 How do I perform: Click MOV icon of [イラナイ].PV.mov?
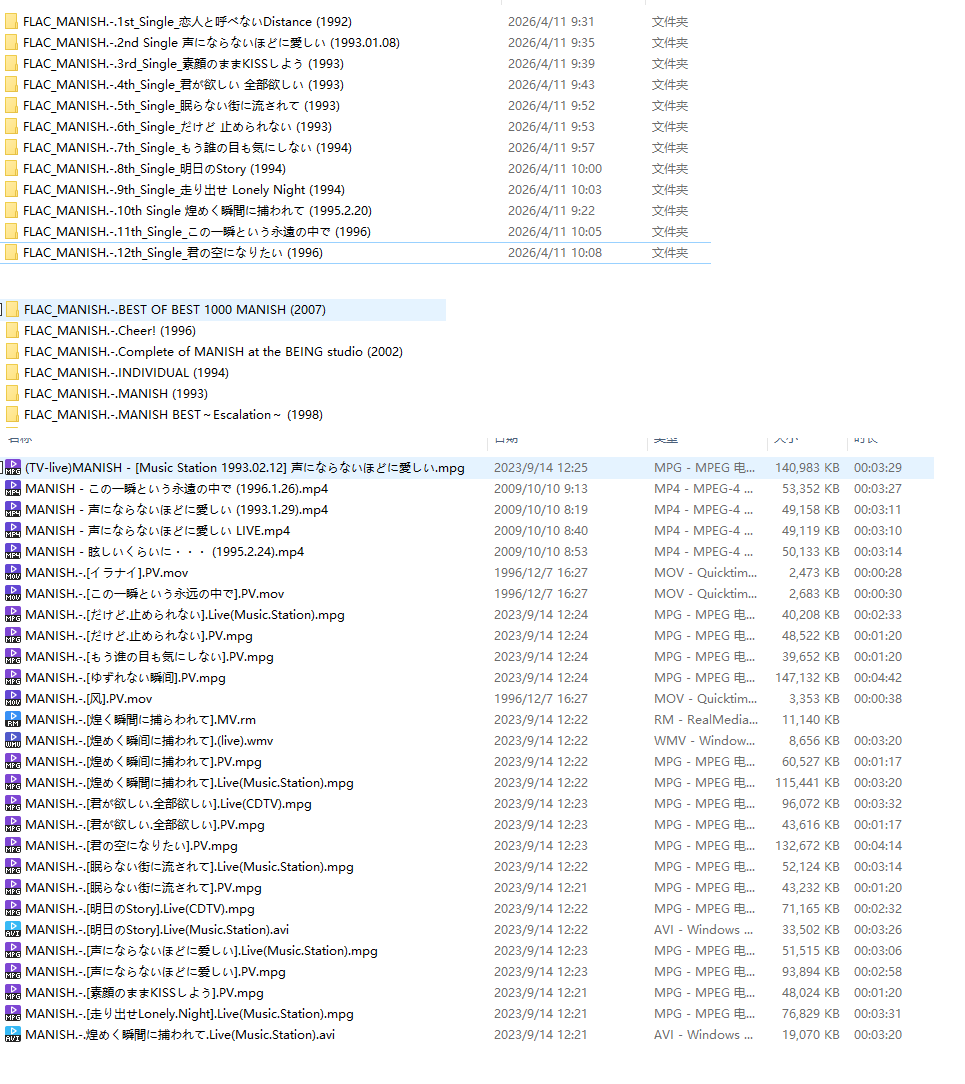[13, 572]
